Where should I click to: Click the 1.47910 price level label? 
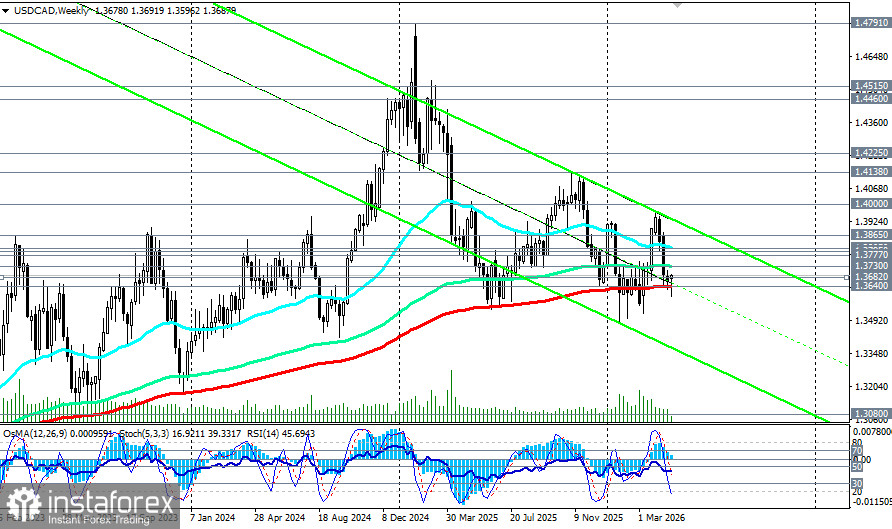tap(870, 23)
